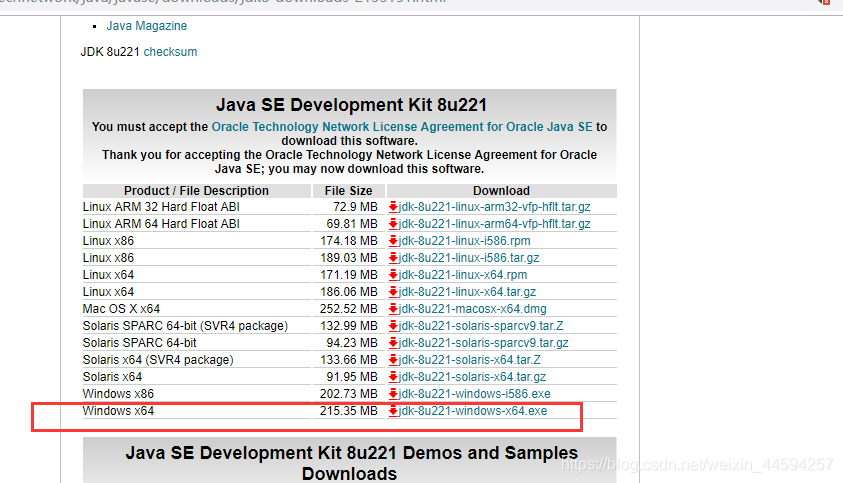Open the JDK 8u221 checksum link
Image resolution: width=843 pixels, height=483 pixels.
170,52
